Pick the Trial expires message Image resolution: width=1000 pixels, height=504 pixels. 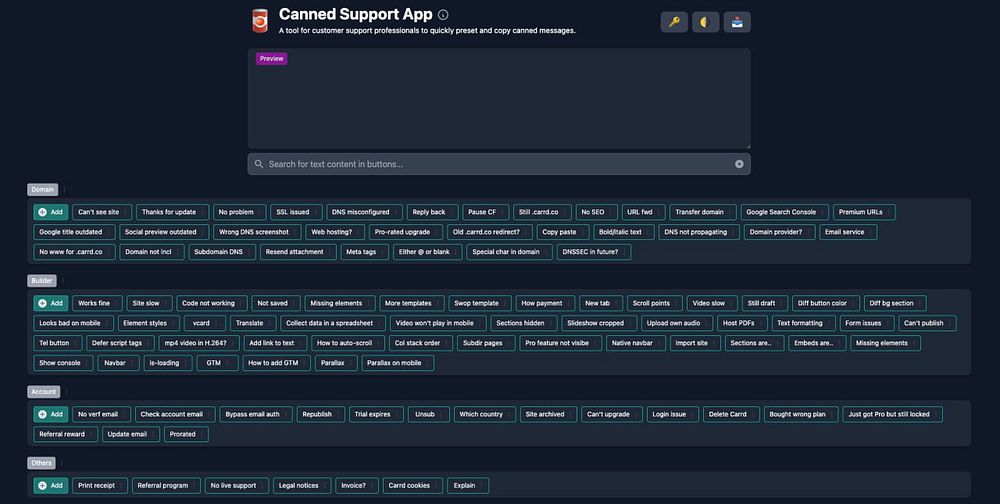pyautogui.click(x=376, y=414)
